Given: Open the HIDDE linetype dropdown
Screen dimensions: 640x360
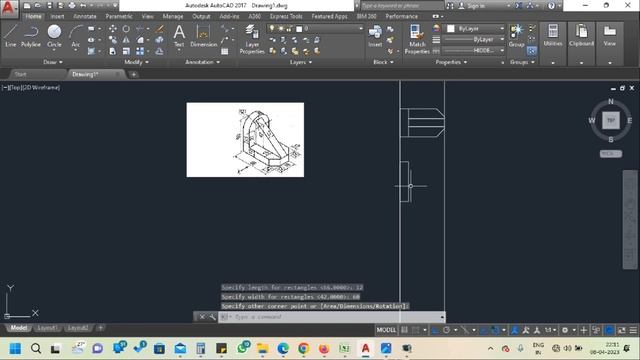Looking at the screenshot, I should point(473,51).
